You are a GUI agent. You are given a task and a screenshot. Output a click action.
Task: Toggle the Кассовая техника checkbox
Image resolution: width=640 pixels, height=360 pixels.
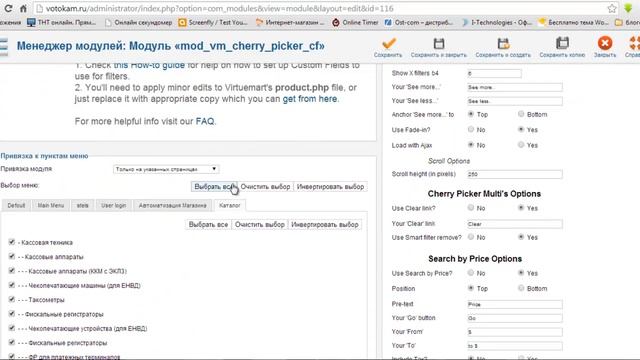[11, 242]
